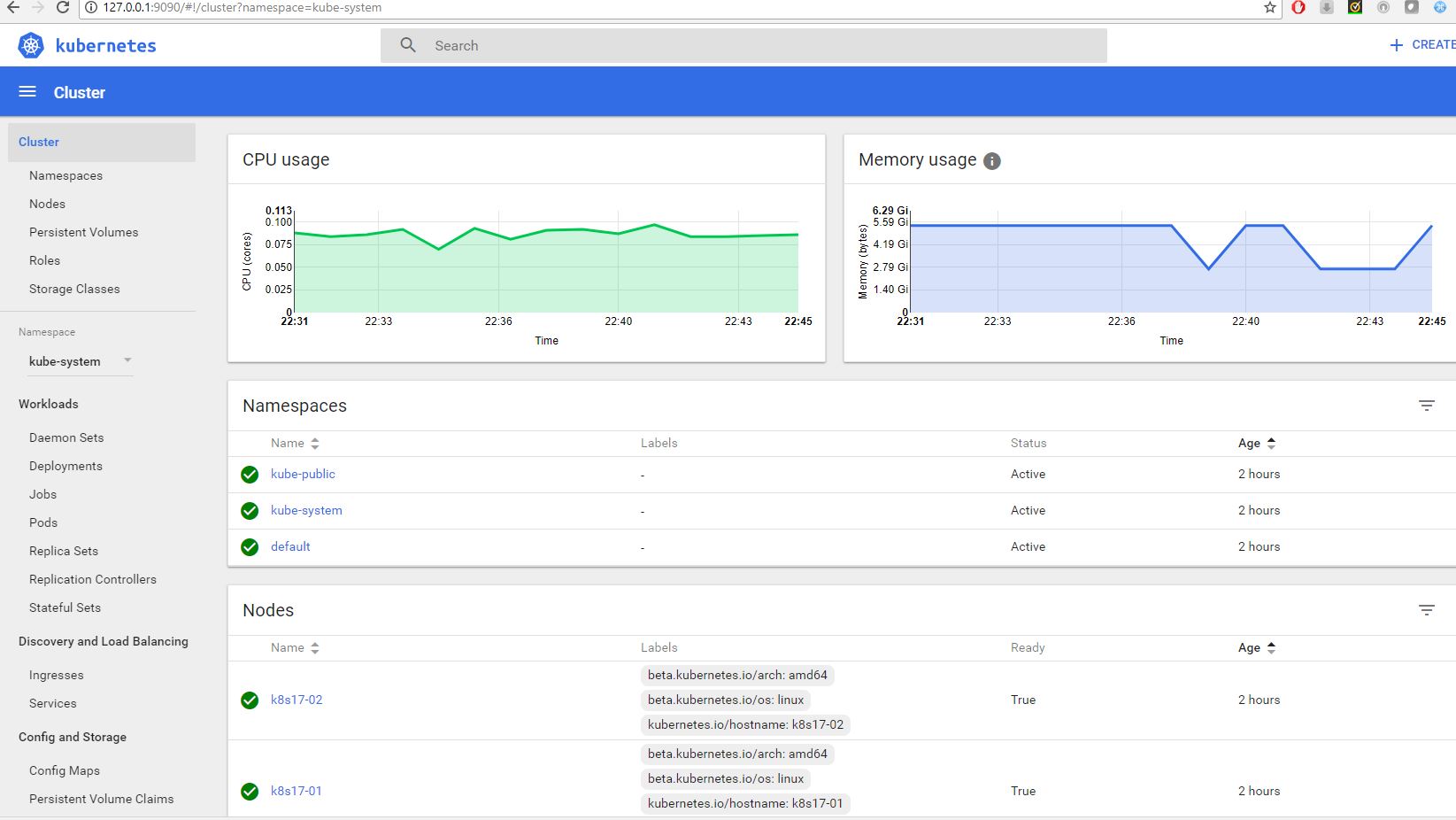
Task: Open Daemon Sets in the sidebar
Action: (66, 437)
